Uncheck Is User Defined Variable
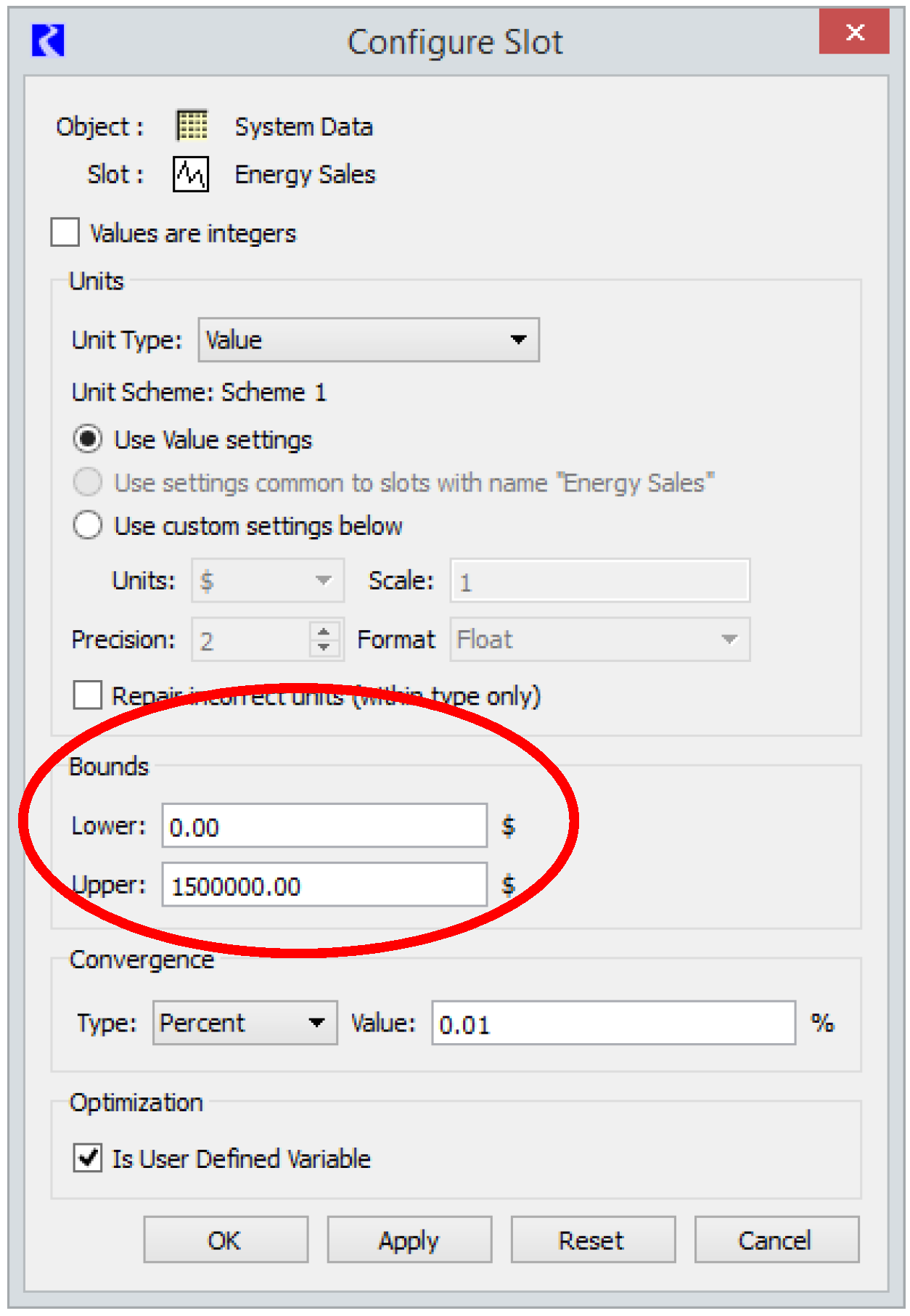The width and height of the screenshot is (910, 1316). tap(88, 1158)
